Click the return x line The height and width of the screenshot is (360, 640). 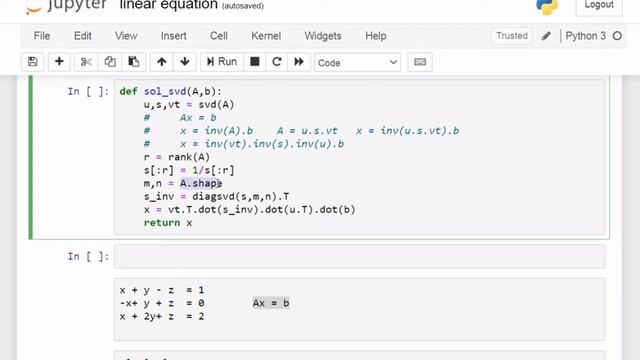(168, 223)
